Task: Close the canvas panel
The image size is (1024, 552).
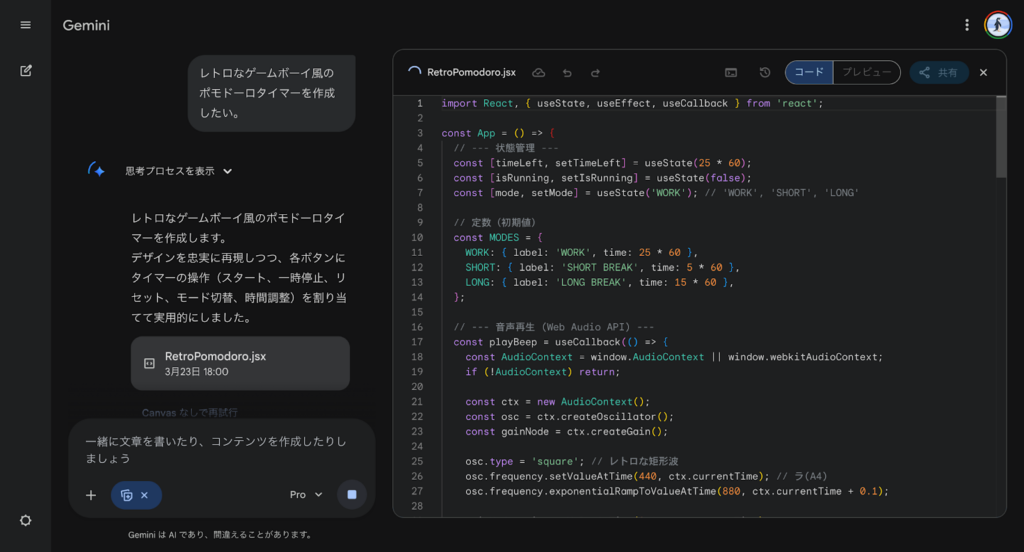Action: click(984, 73)
